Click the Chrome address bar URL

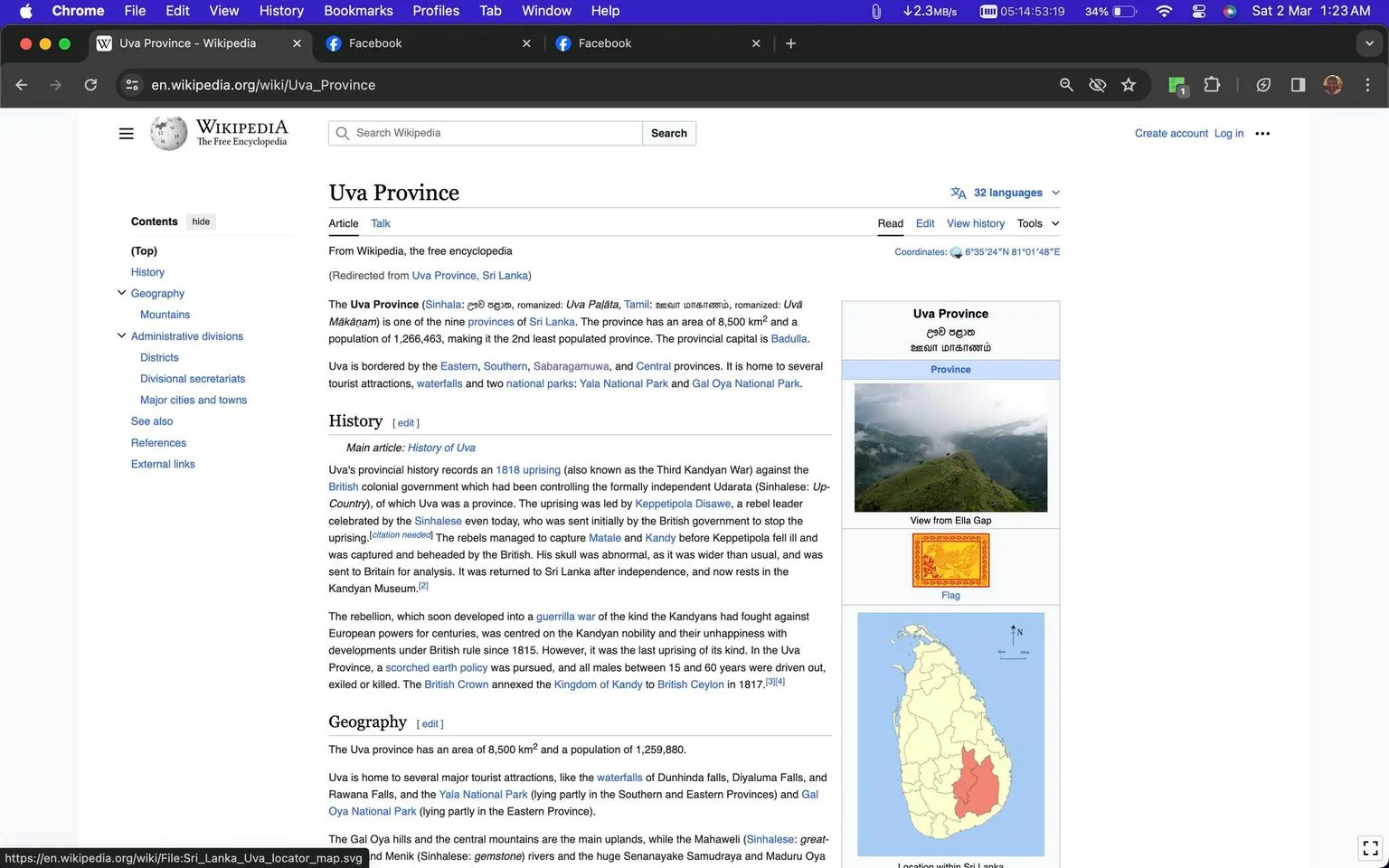pos(263,85)
